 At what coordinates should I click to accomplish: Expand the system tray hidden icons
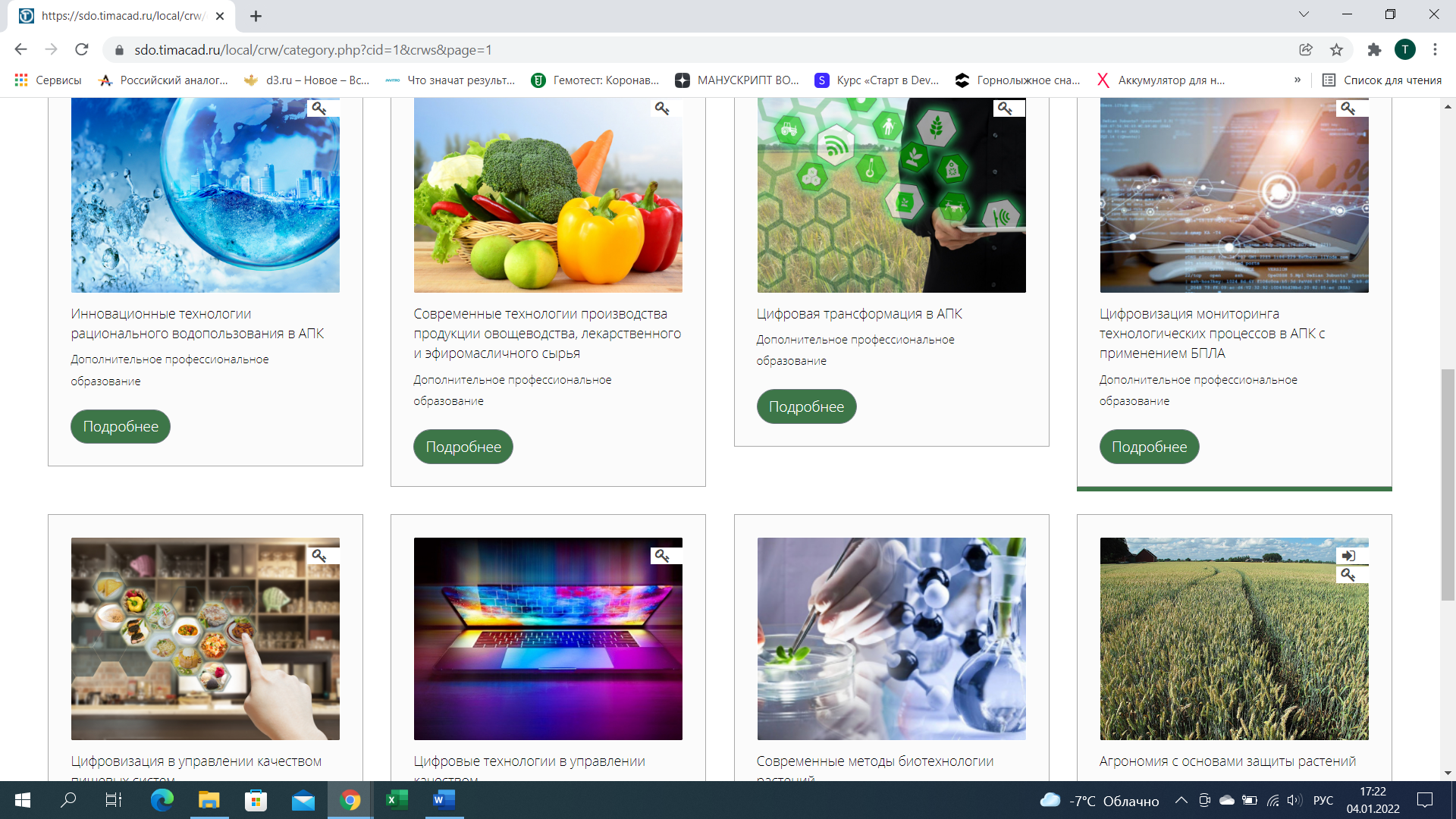(1181, 800)
